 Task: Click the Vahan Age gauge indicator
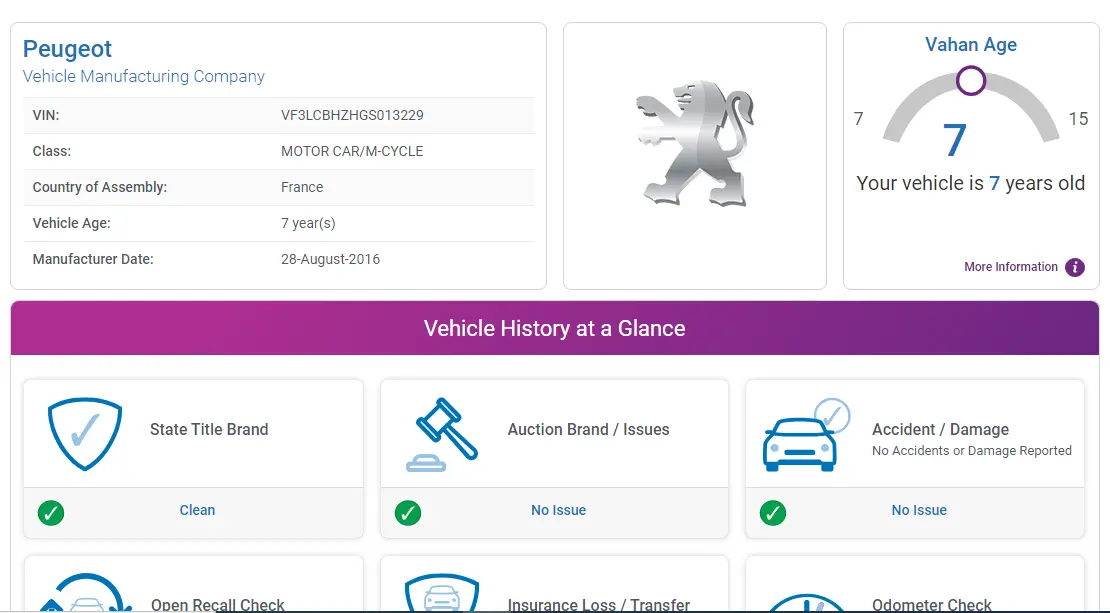[x=969, y=80]
